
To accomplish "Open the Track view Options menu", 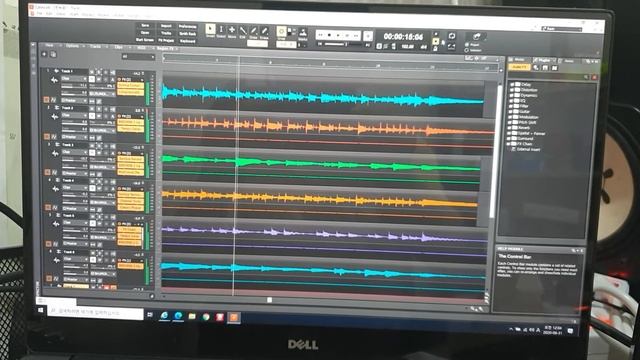I will (73, 46).
